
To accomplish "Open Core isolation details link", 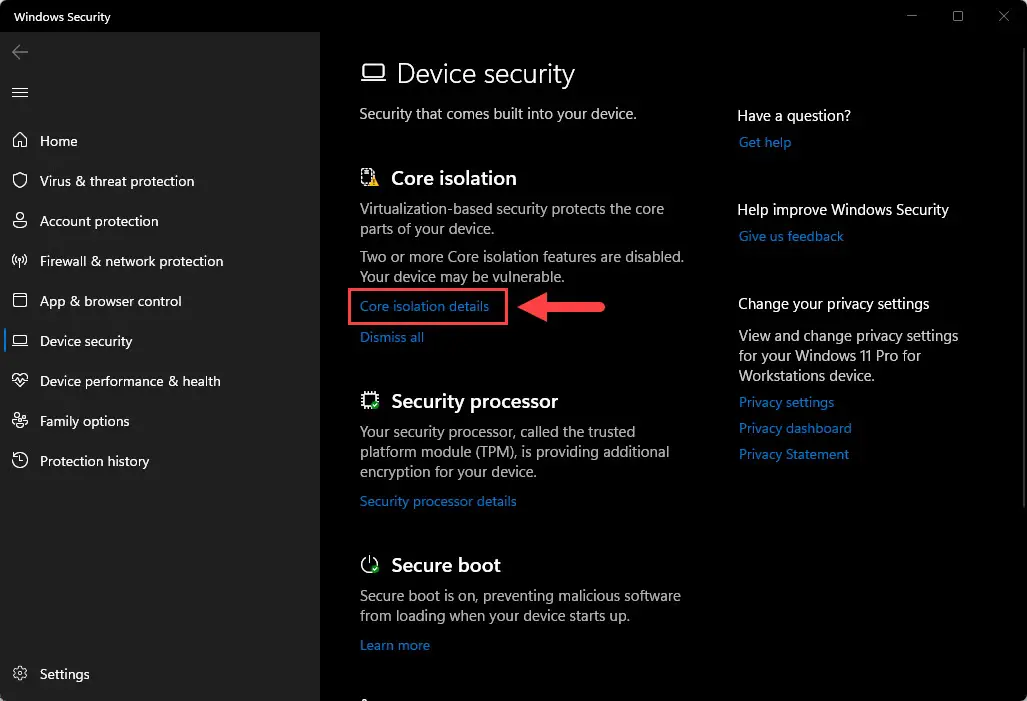I will (424, 306).
